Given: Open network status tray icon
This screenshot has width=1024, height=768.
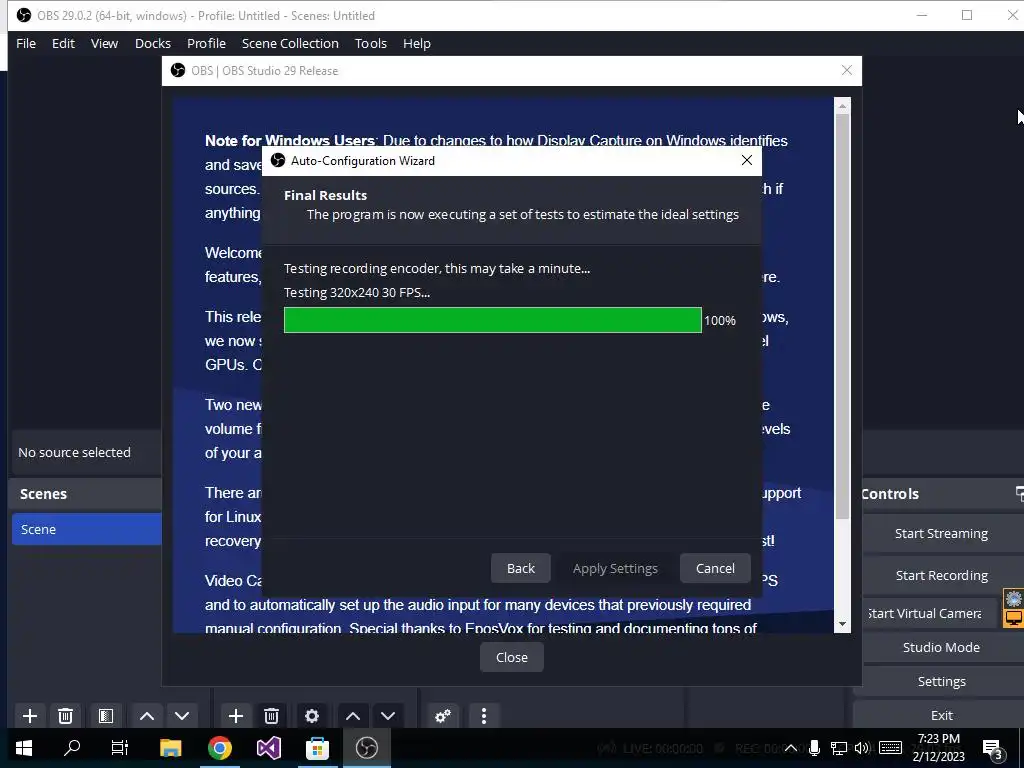Looking at the screenshot, I should 839,748.
